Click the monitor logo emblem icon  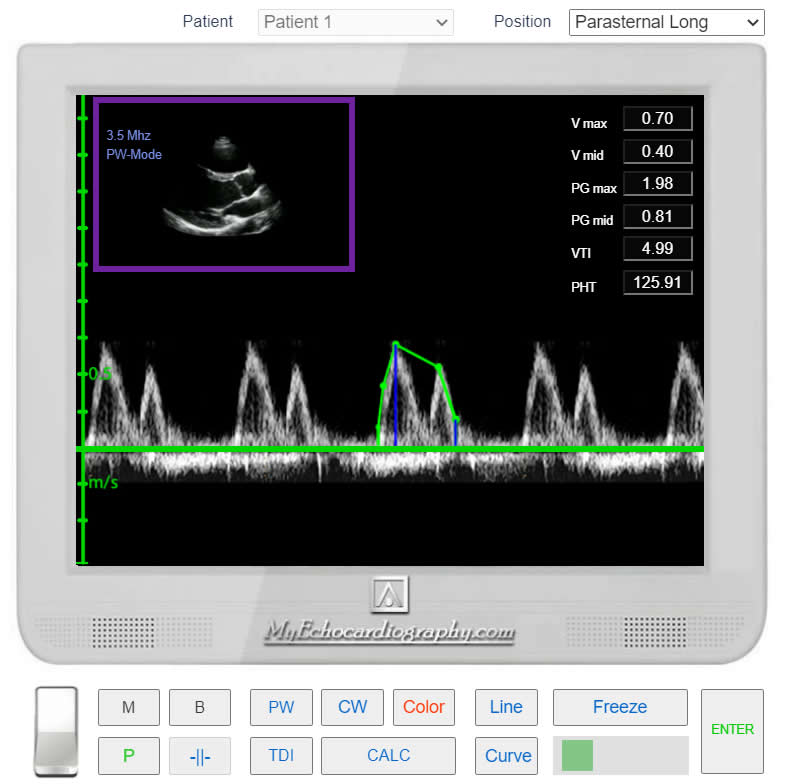click(389, 595)
